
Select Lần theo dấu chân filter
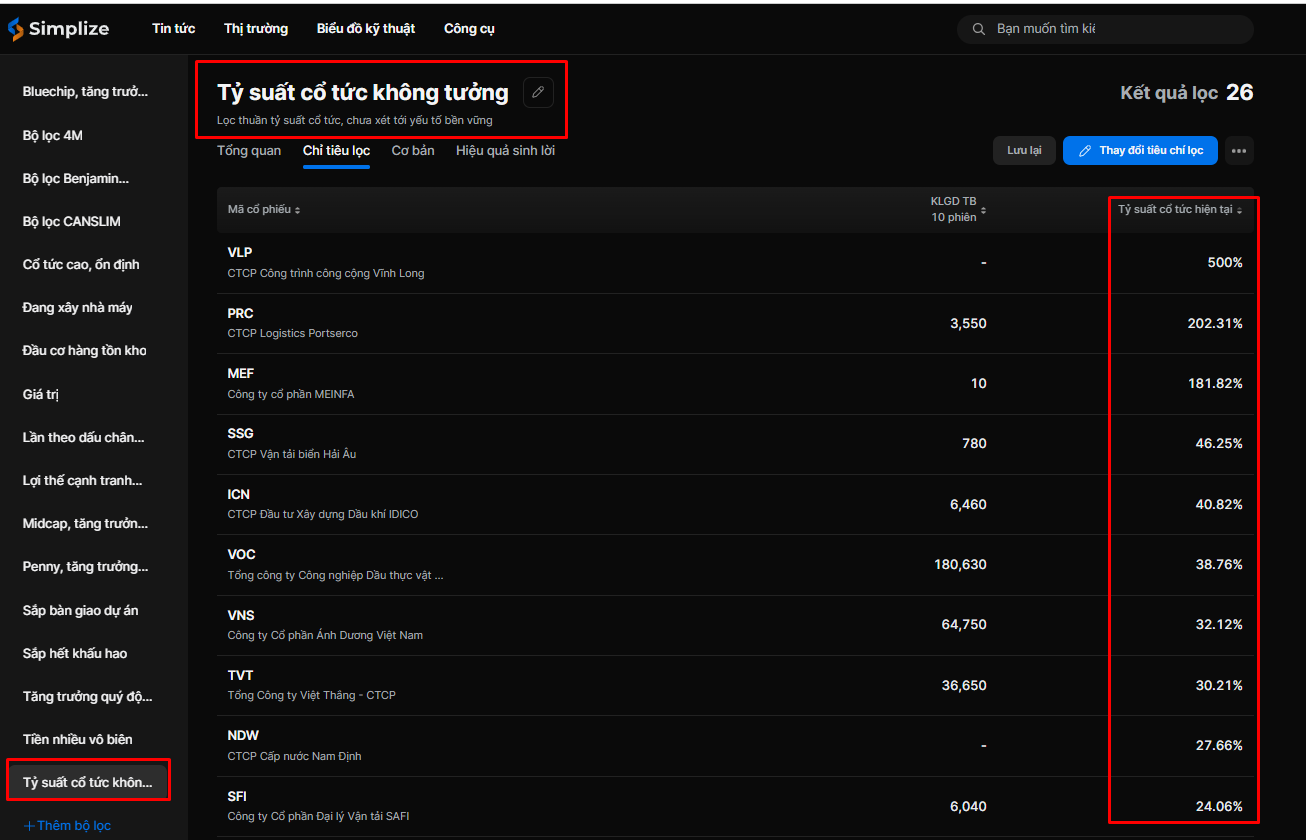[83, 437]
